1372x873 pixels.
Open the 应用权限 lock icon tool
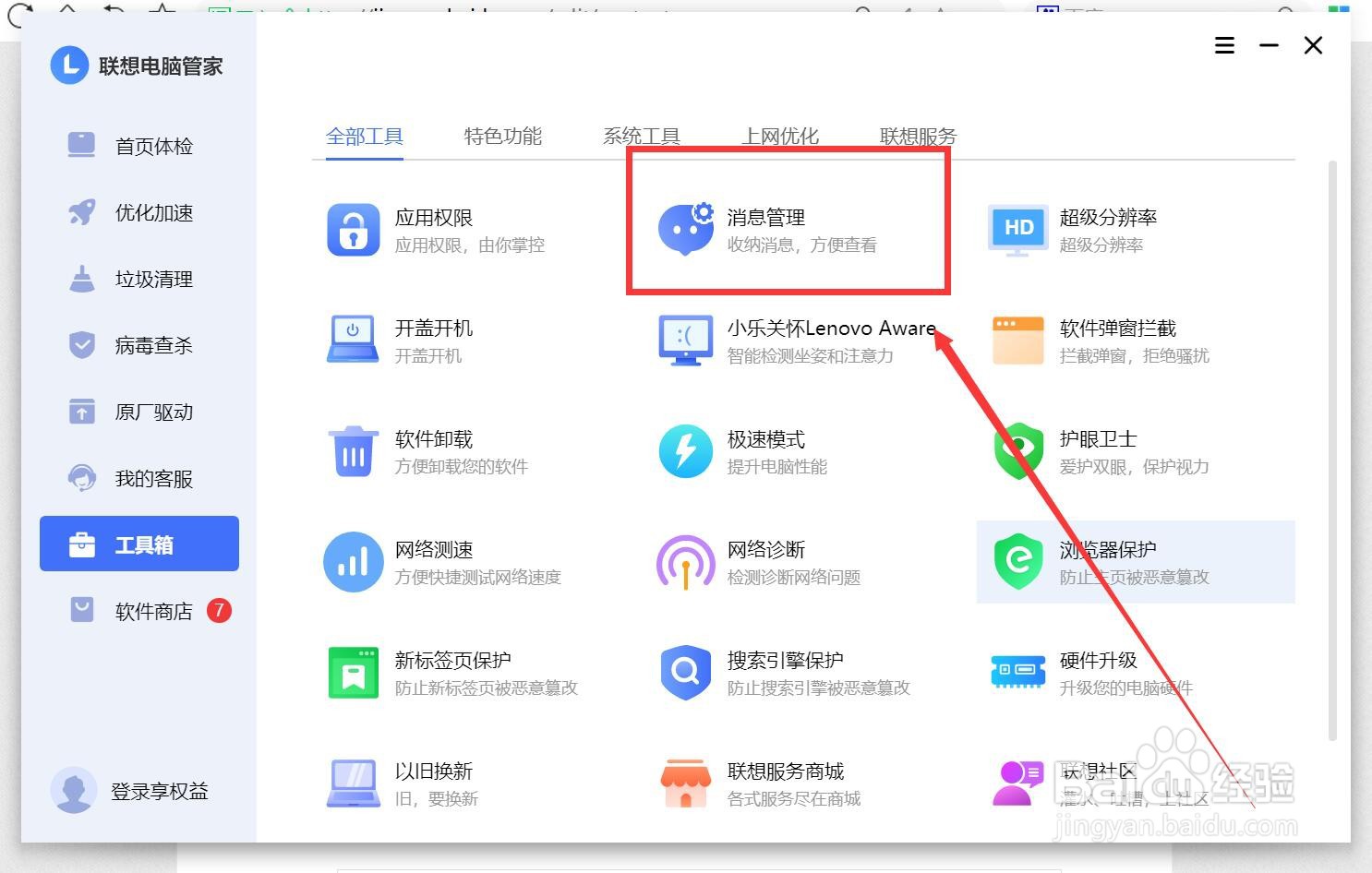tap(353, 230)
